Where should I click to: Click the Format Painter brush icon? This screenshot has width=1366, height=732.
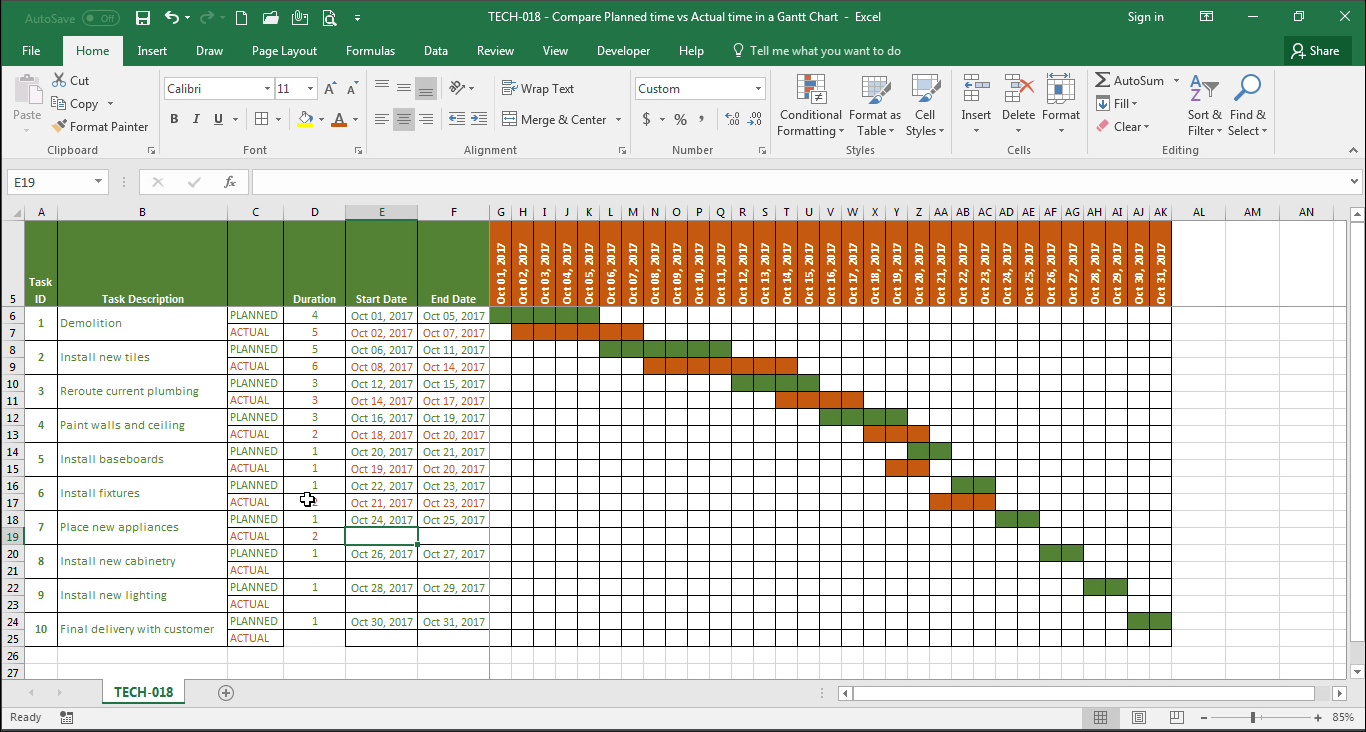(59, 127)
